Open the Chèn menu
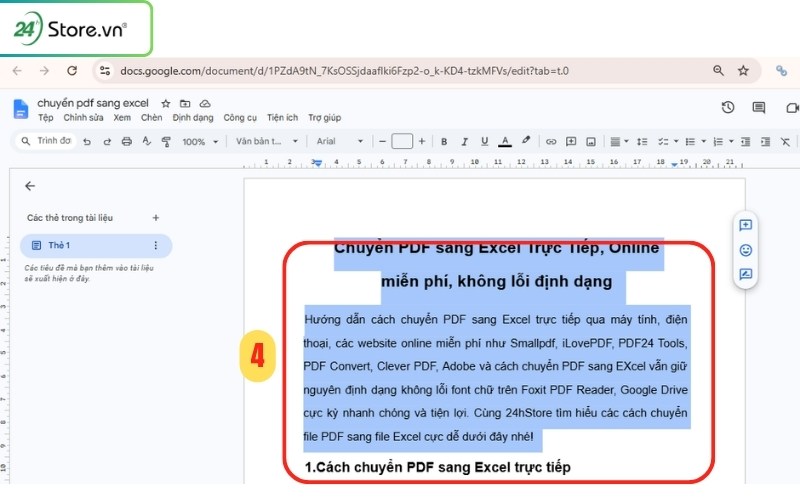Viewport: 800px width, 500px height. (x=152, y=118)
